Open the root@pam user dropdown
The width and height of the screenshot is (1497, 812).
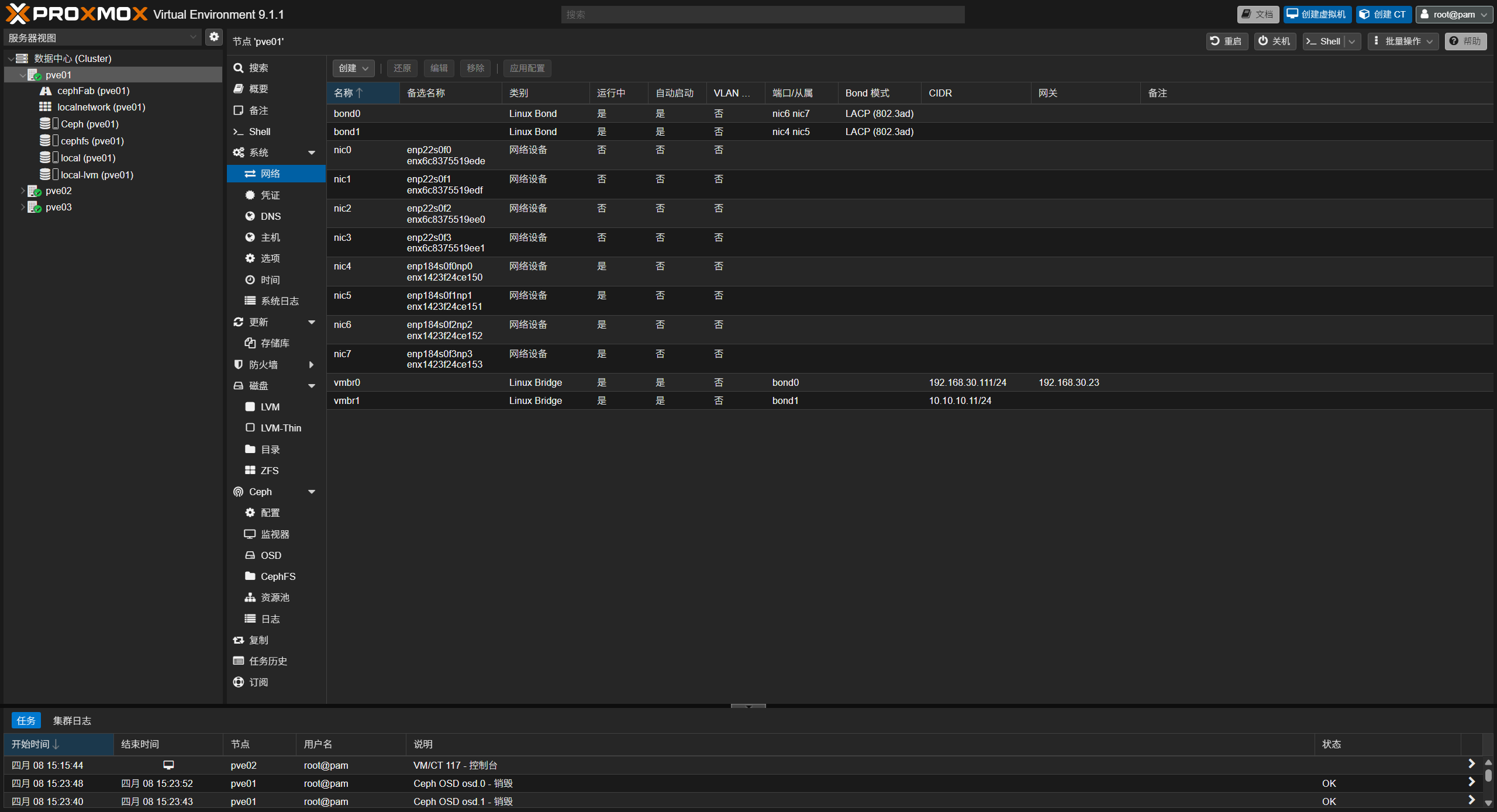pos(1454,14)
